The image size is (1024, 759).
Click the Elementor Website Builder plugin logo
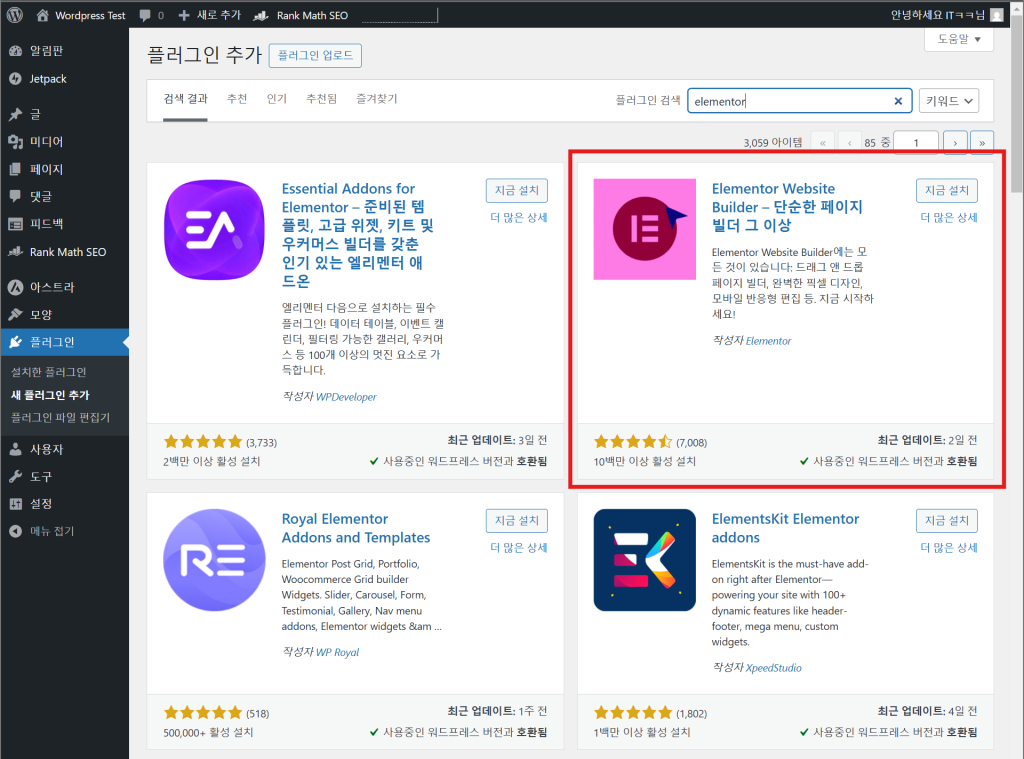point(645,229)
